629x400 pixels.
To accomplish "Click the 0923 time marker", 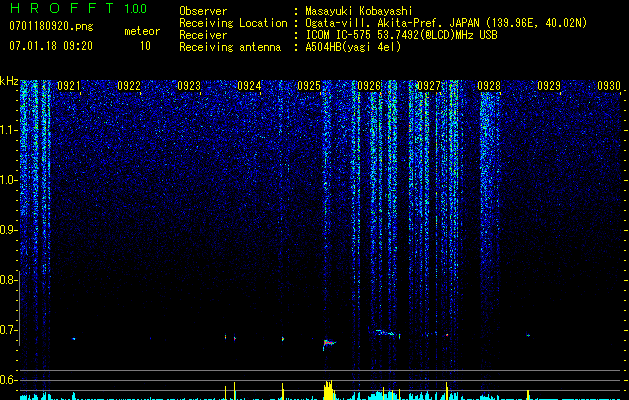I will click(x=189, y=85).
